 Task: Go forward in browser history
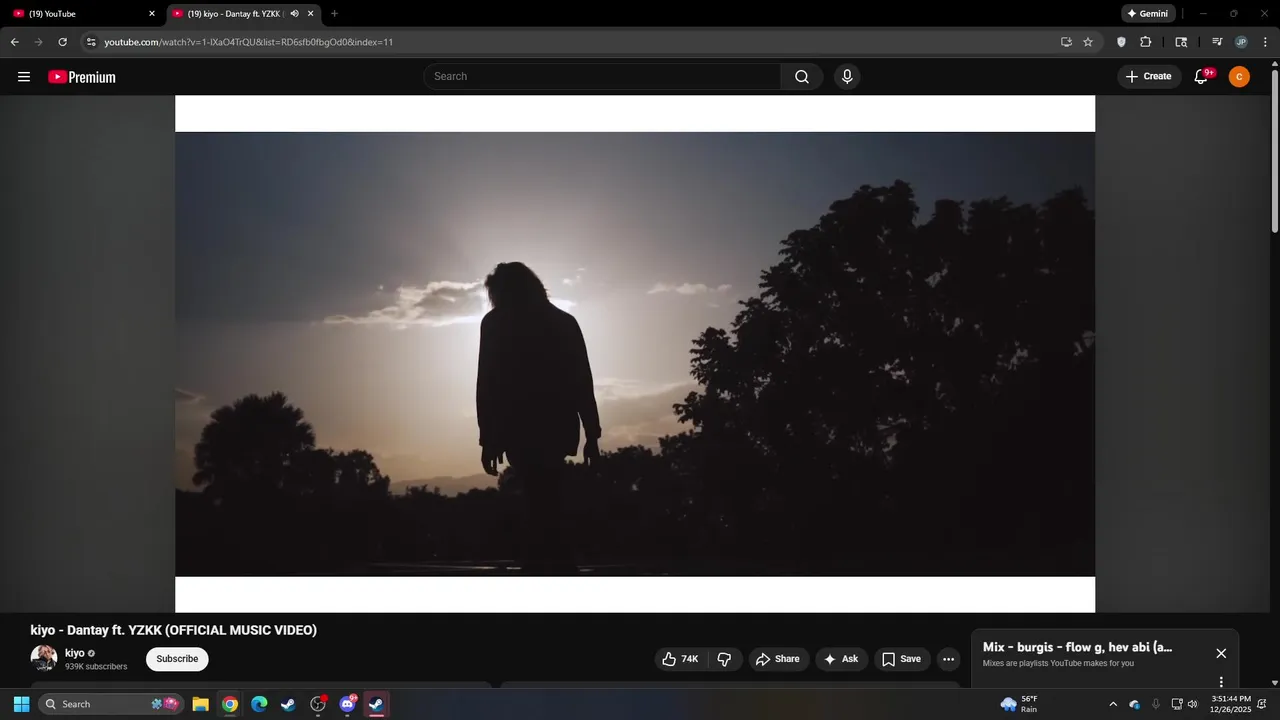[x=39, y=42]
